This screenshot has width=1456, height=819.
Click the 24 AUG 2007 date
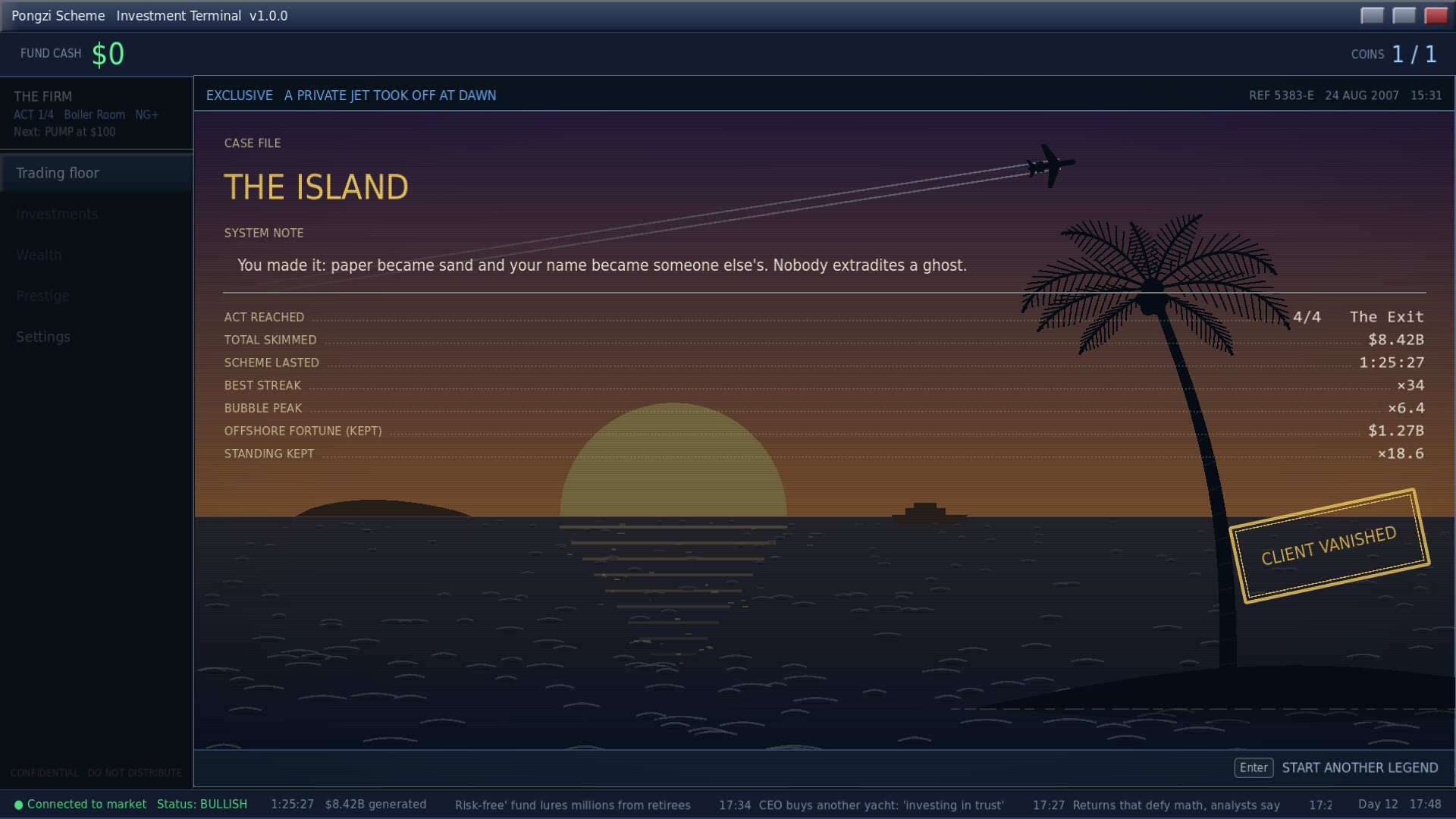pyautogui.click(x=1361, y=96)
